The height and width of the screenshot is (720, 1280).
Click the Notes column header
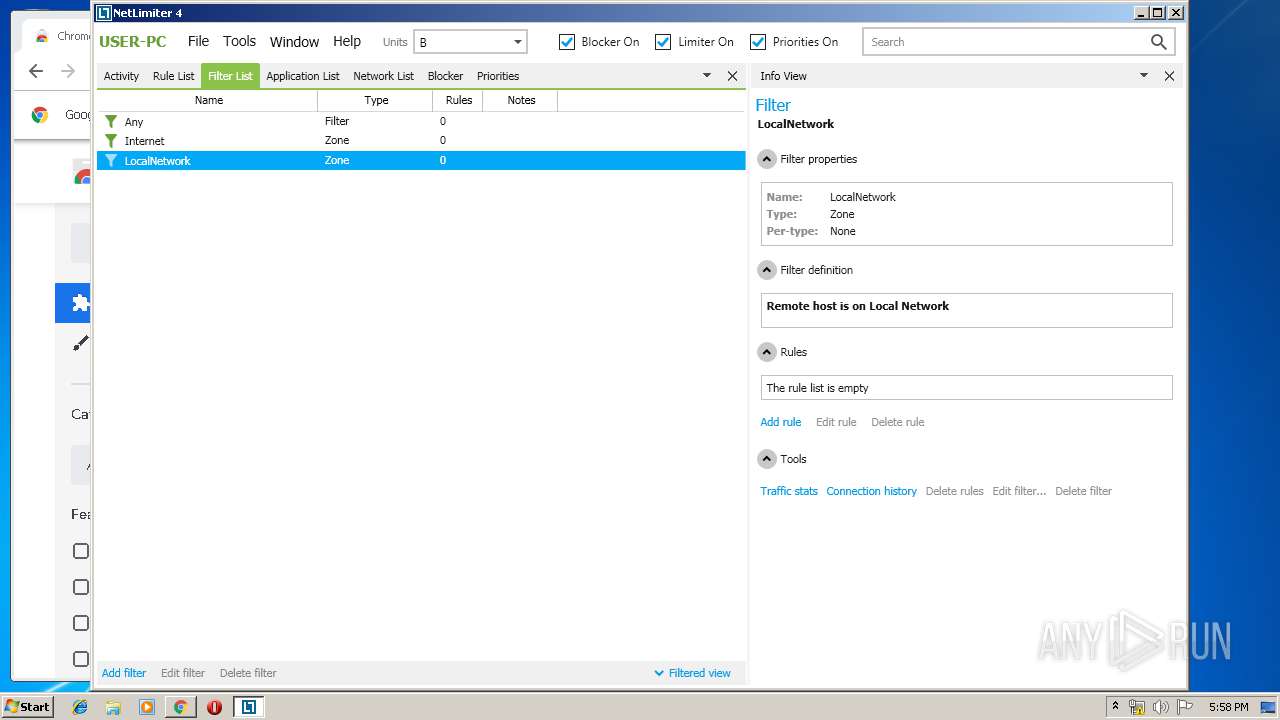click(x=521, y=100)
